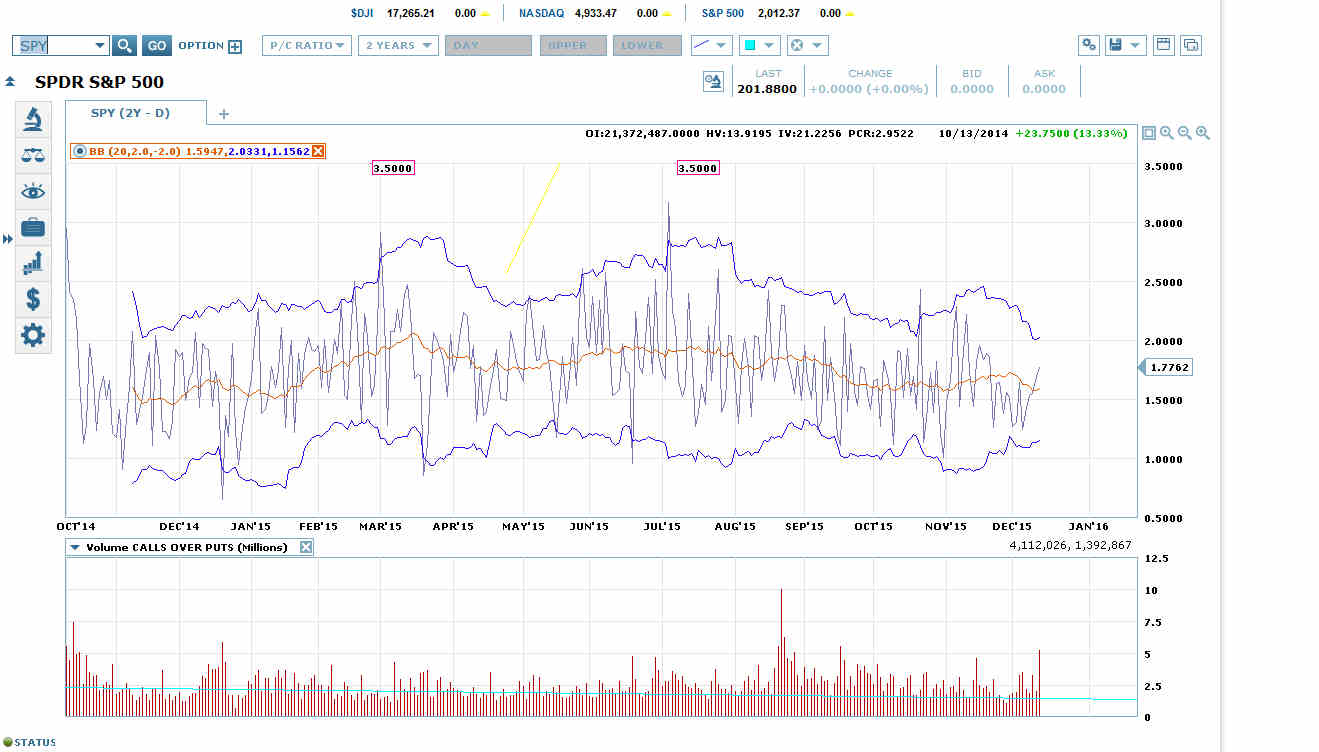Add a new chart tab with plus
The width and height of the screenshot is (1319, 752).
224,114
